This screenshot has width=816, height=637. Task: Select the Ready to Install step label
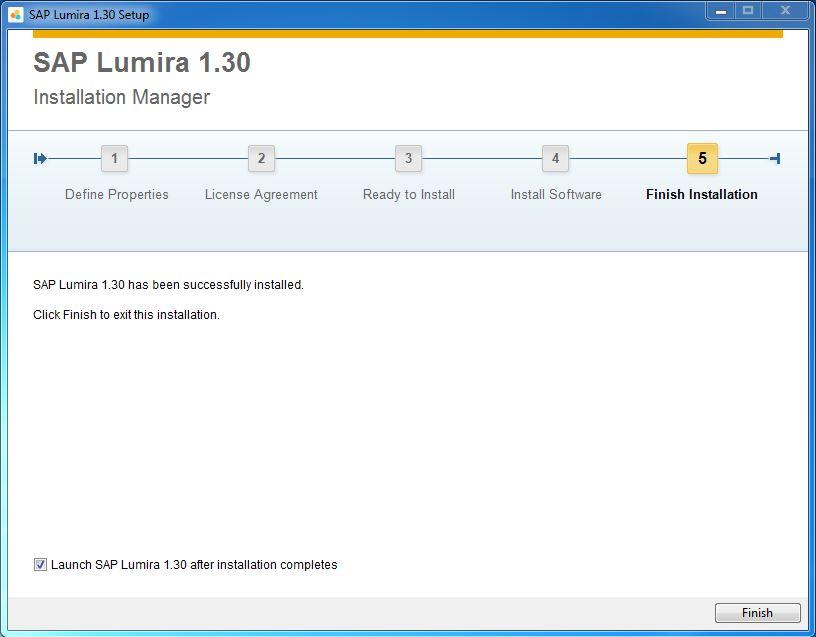coord(409,195)
